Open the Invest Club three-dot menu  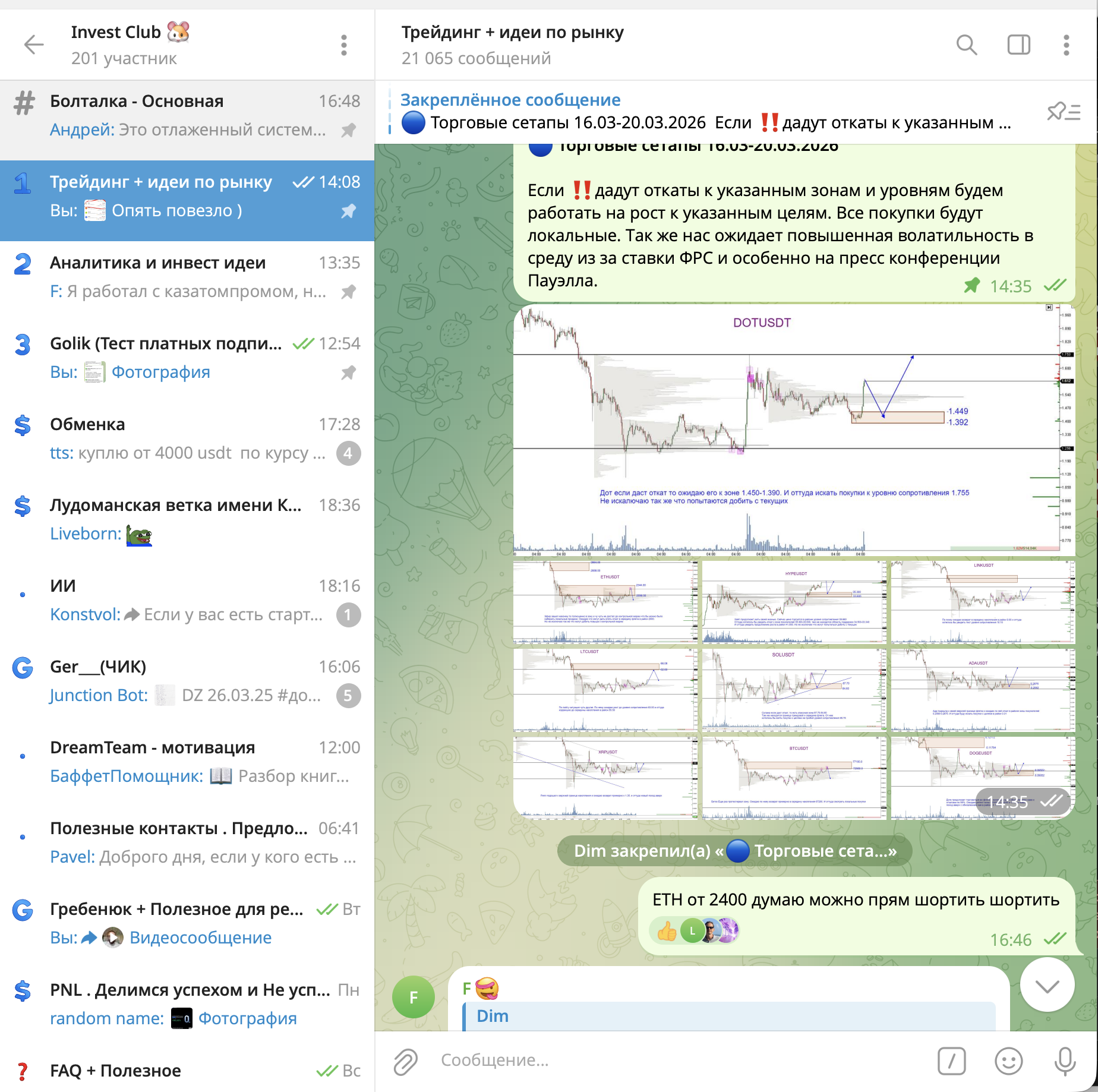[x=343, y=45]
